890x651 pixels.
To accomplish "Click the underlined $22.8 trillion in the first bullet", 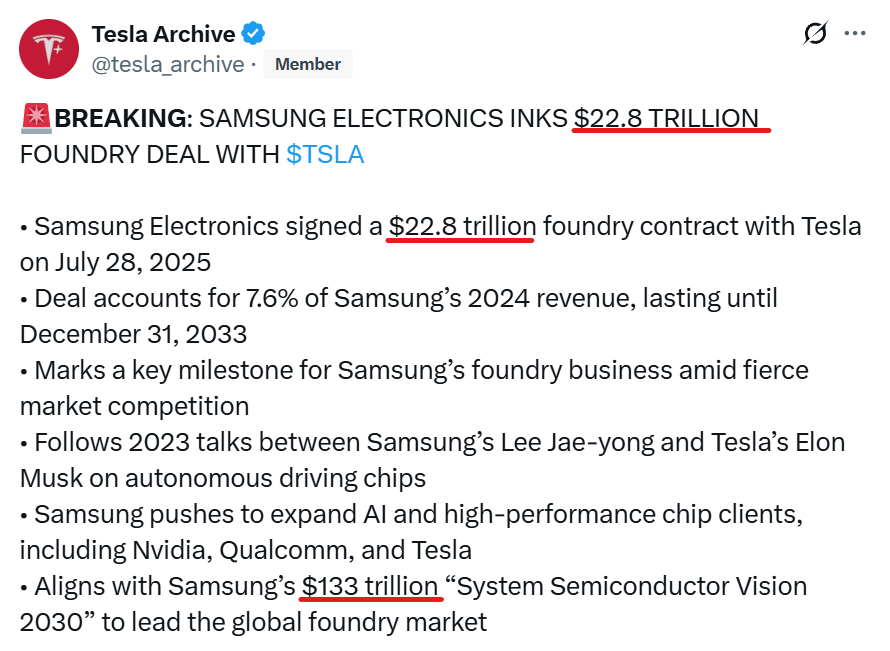I will [463, 226].
